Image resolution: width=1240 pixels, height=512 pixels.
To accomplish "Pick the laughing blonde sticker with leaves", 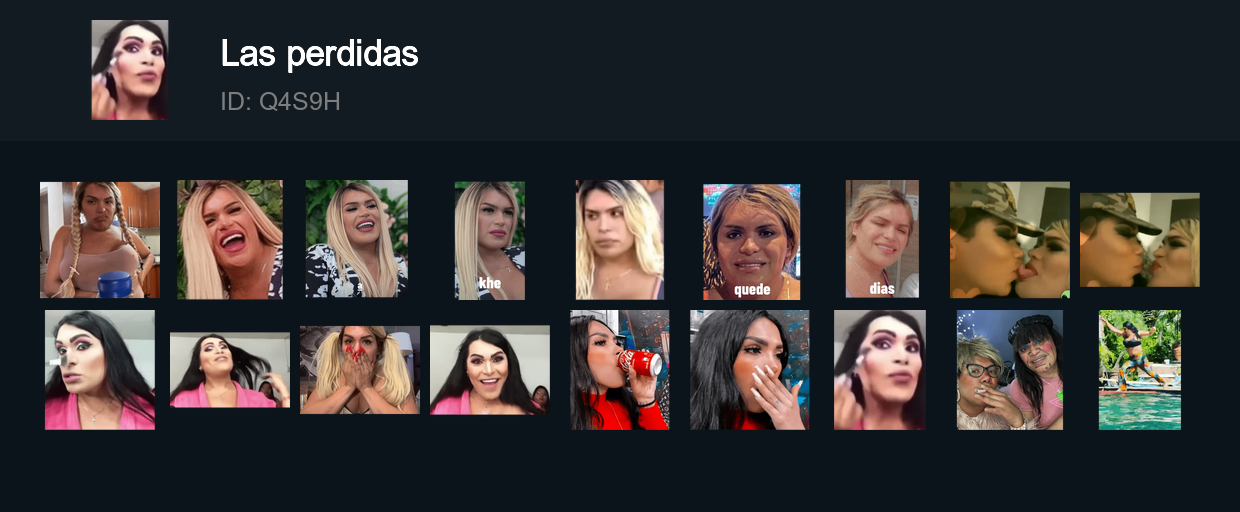I will pos(230,240).
